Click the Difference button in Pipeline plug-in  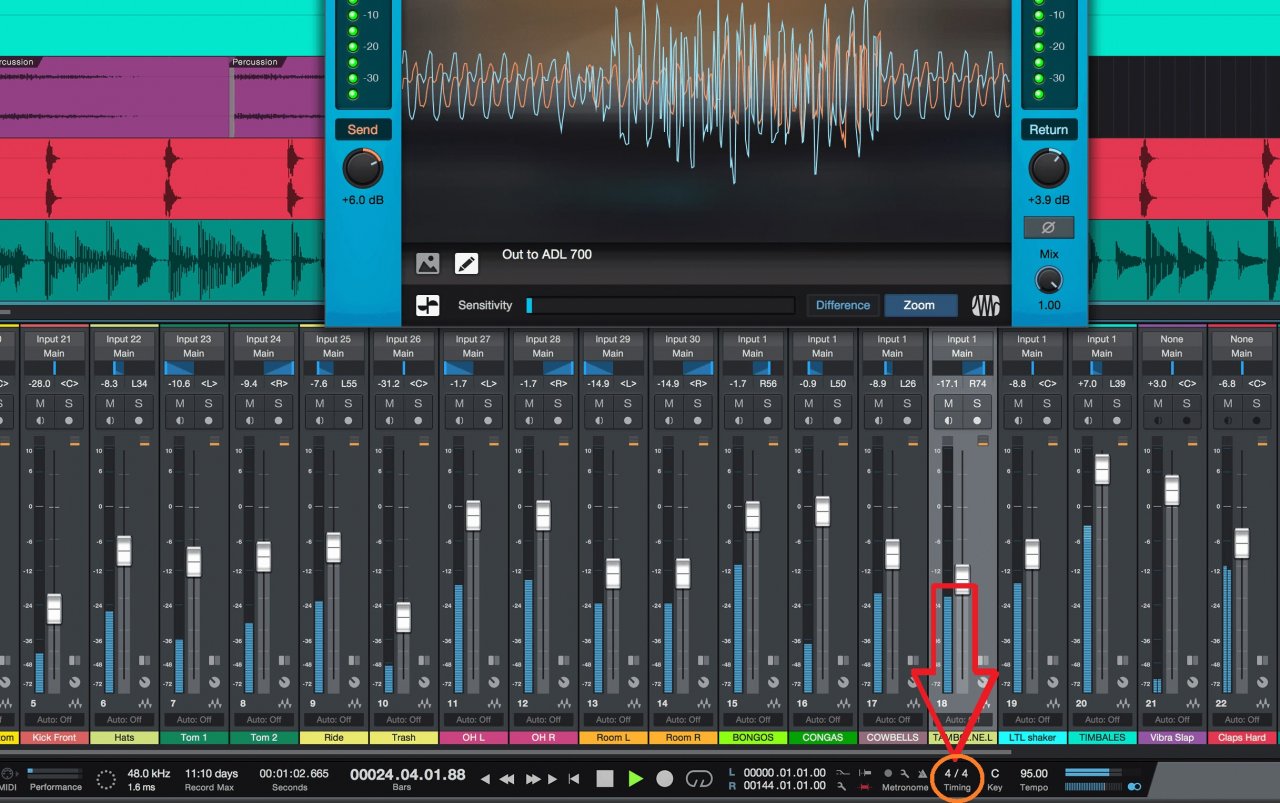842,305
